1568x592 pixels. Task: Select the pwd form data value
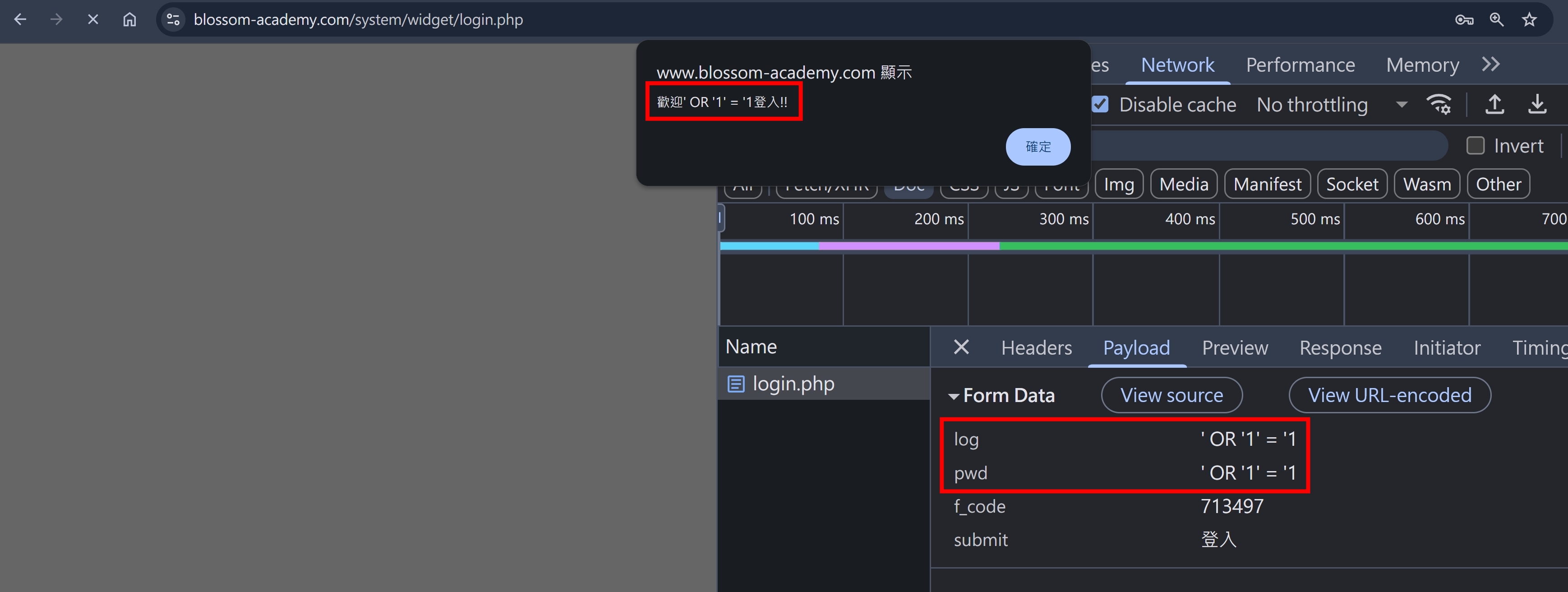click(1248, 472)
